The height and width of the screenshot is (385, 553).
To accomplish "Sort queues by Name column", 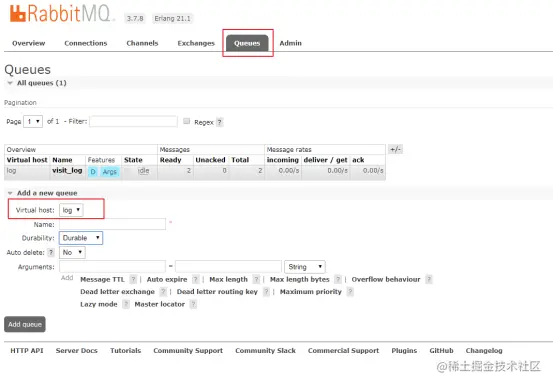I will 62,160.
